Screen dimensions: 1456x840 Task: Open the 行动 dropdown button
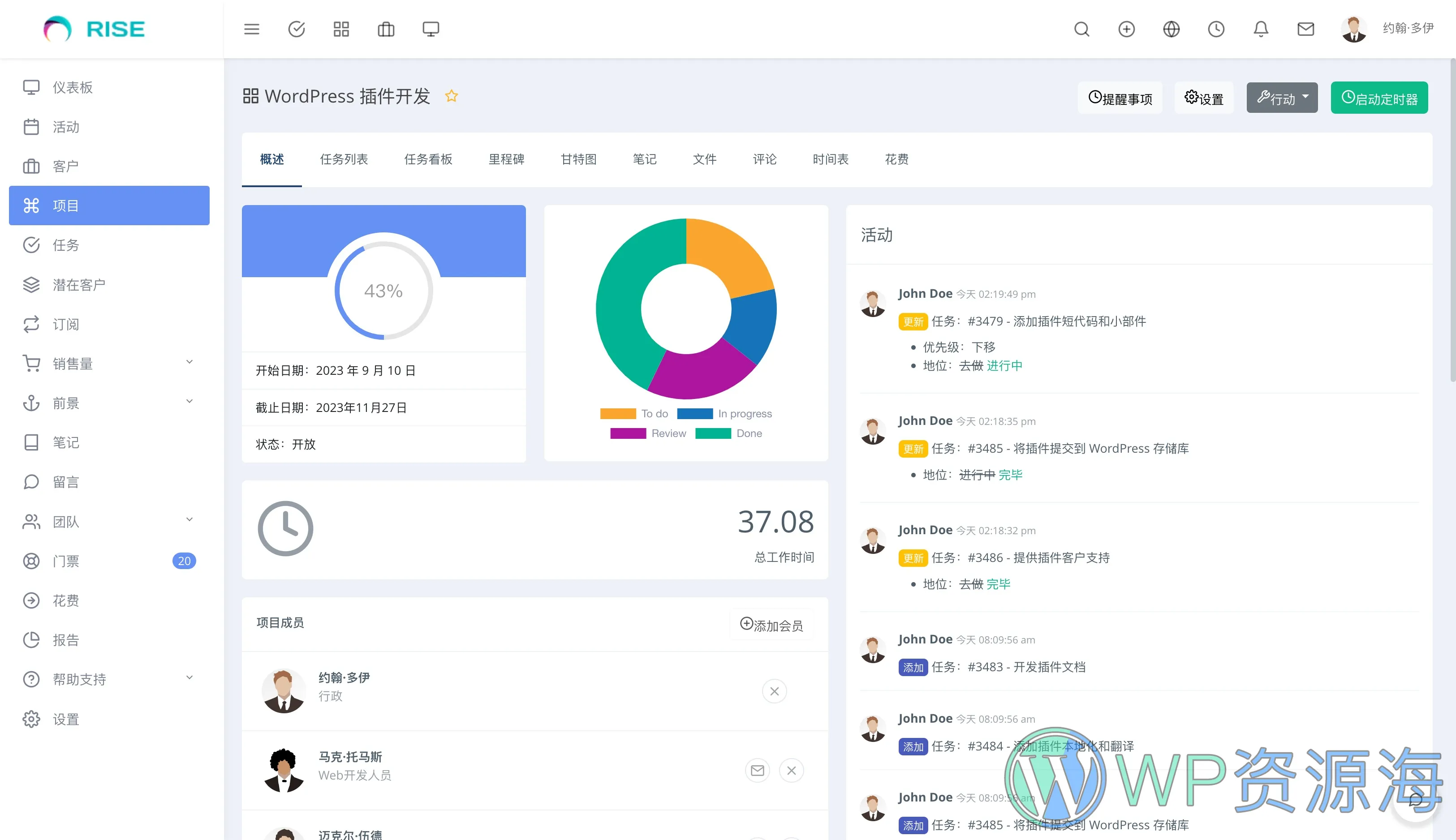click(x=1282, y=98)
